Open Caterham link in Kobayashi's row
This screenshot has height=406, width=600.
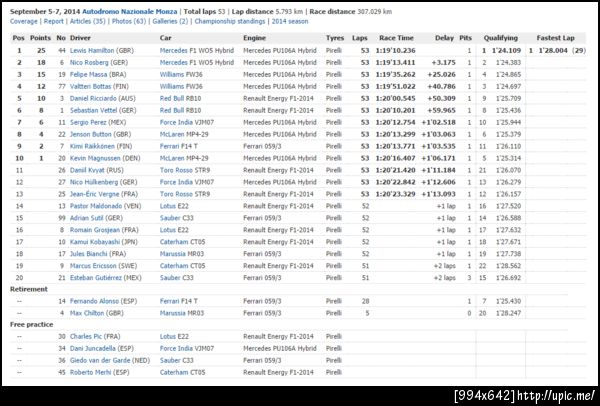pos(174,242)
